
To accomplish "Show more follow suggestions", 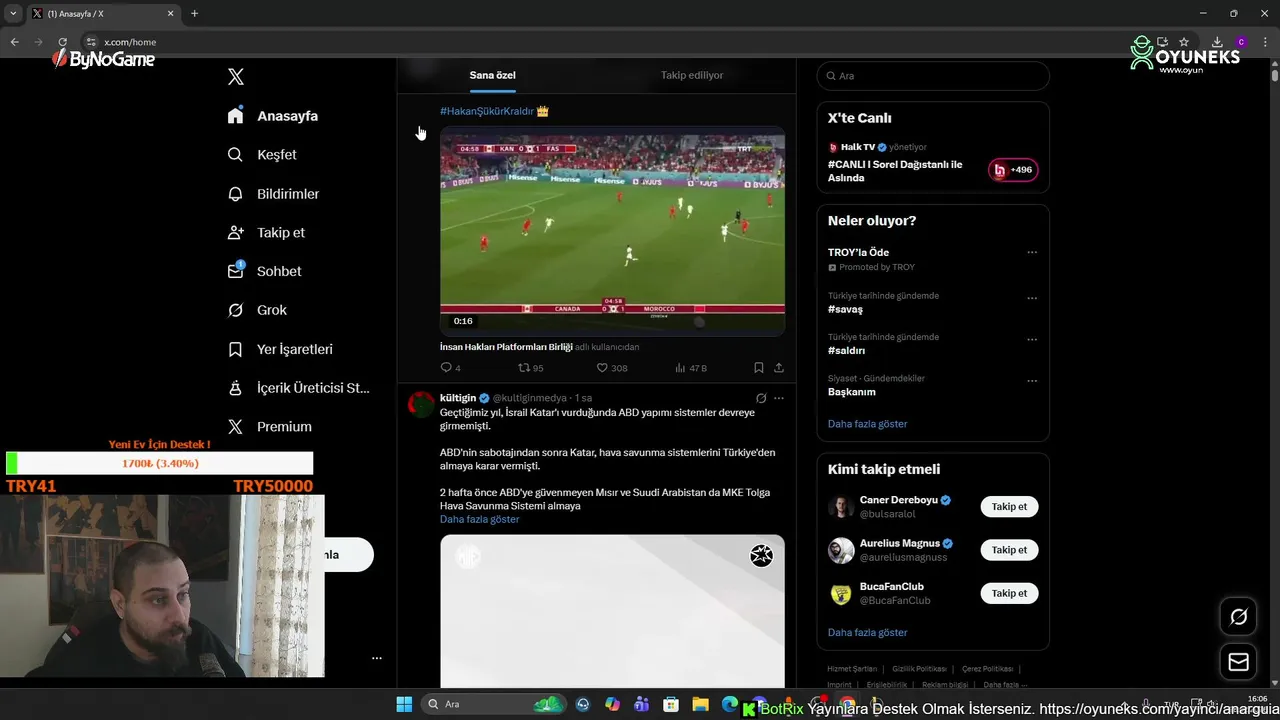I will pos(867,633).
